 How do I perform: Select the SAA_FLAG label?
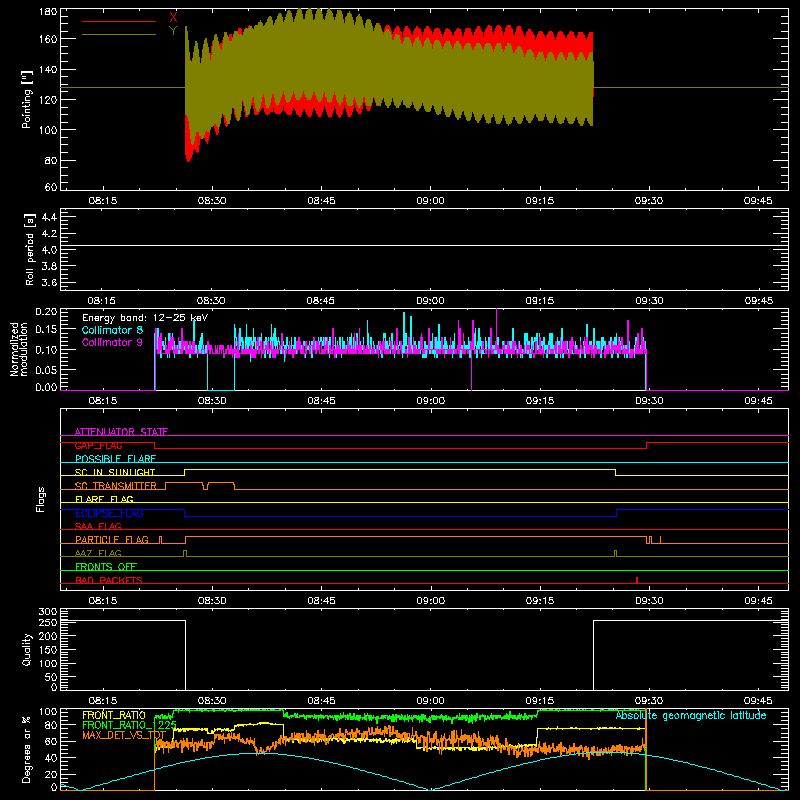pyautogui.click(x=98, y=526)
